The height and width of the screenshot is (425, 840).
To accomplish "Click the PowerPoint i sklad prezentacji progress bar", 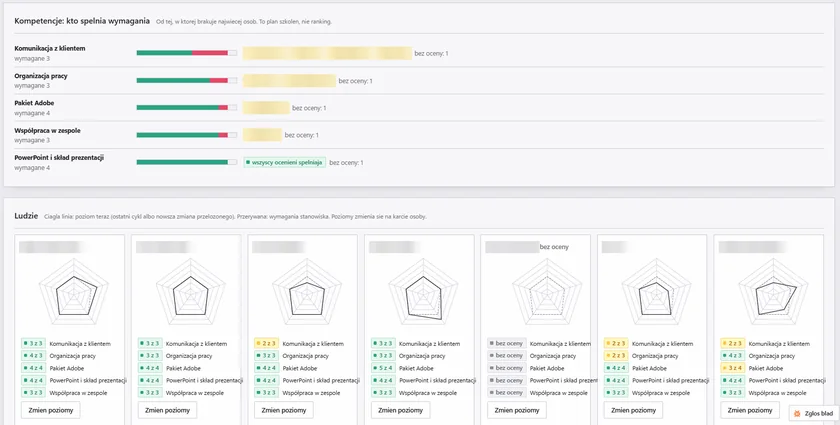I will pos(186,162).
